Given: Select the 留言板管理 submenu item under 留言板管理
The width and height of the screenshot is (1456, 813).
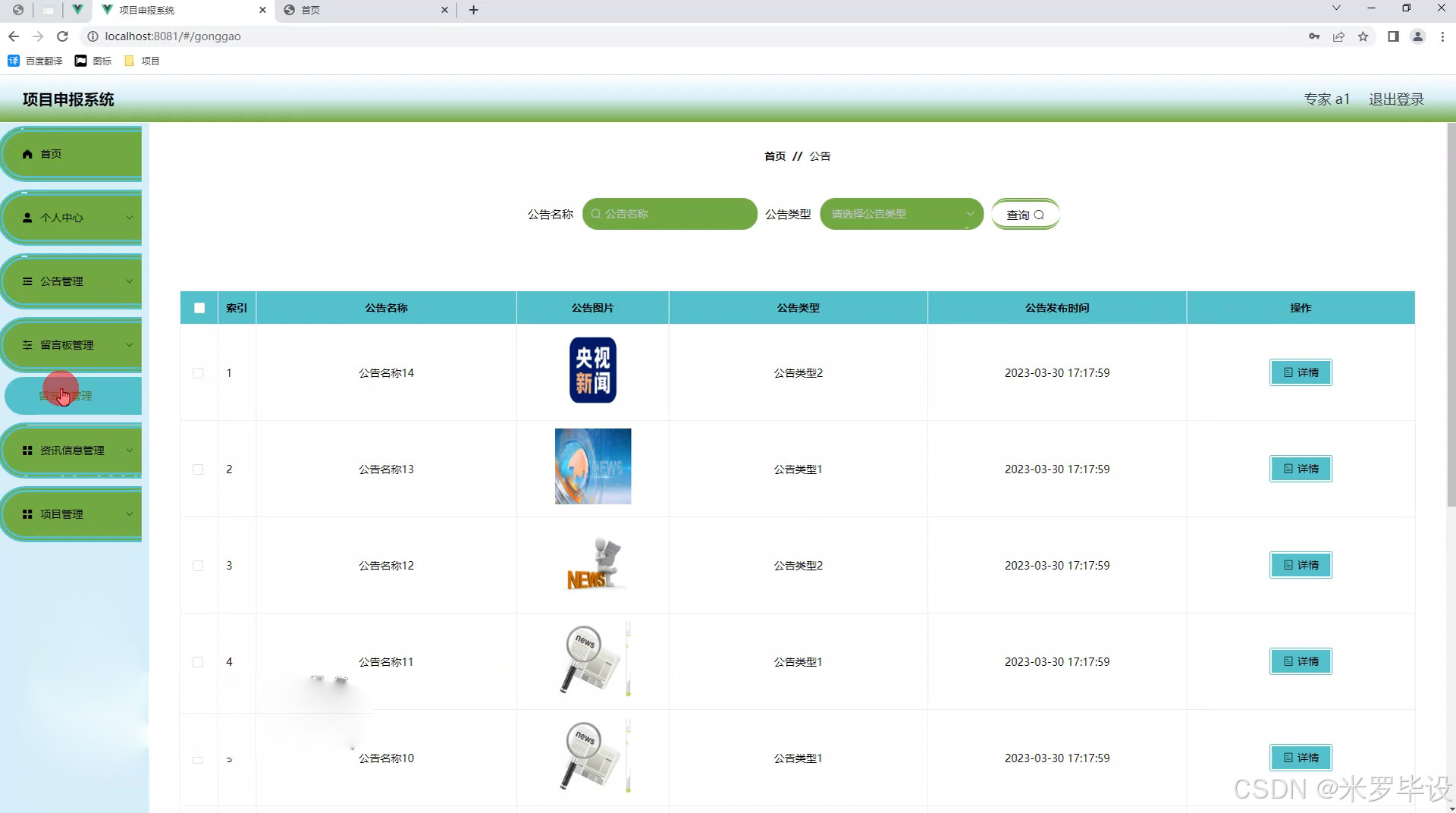Looking at the screenshot, I should pos(73,396).
